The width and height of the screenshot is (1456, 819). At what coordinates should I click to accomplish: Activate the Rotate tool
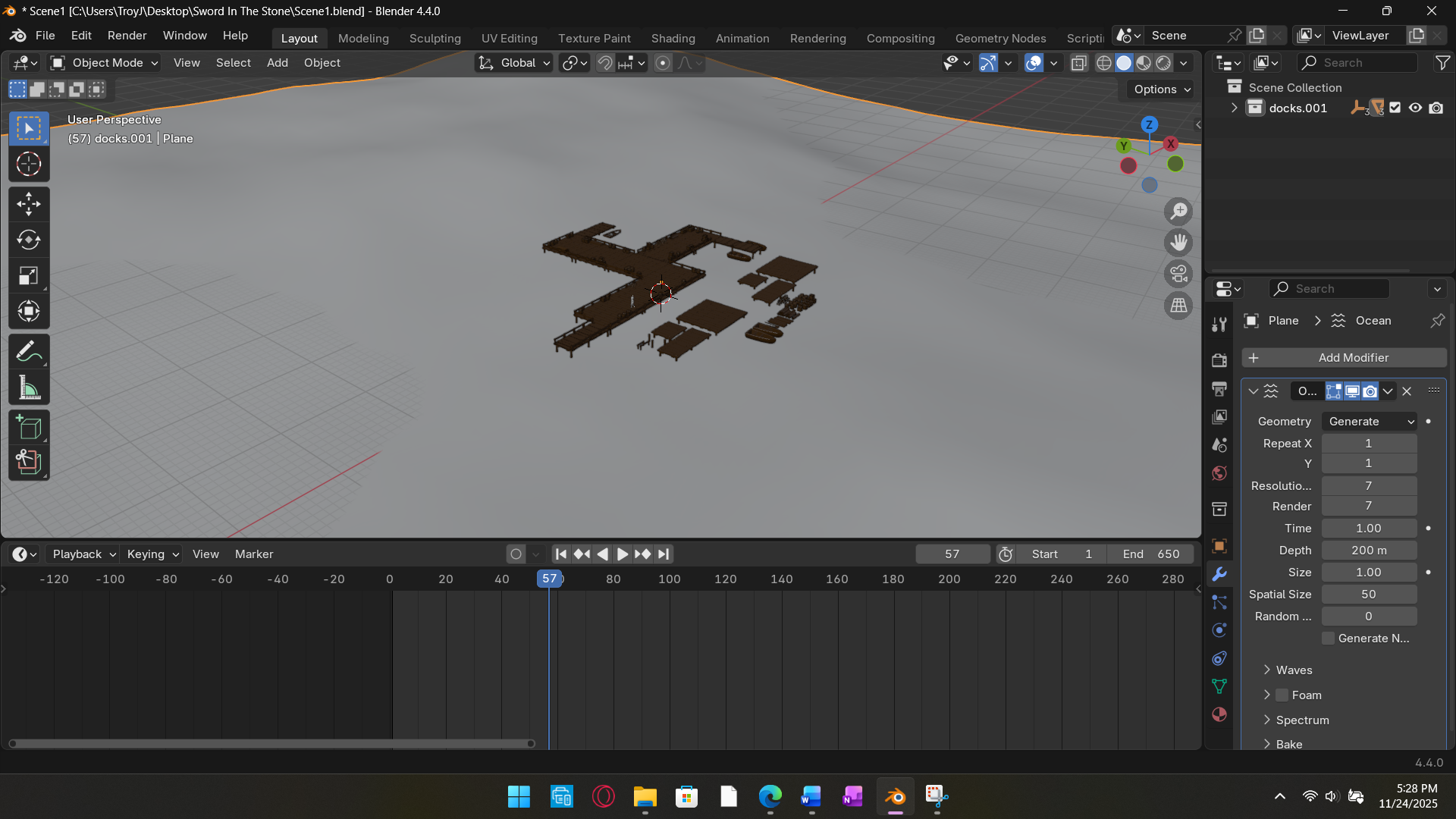[x=29, y=240]
